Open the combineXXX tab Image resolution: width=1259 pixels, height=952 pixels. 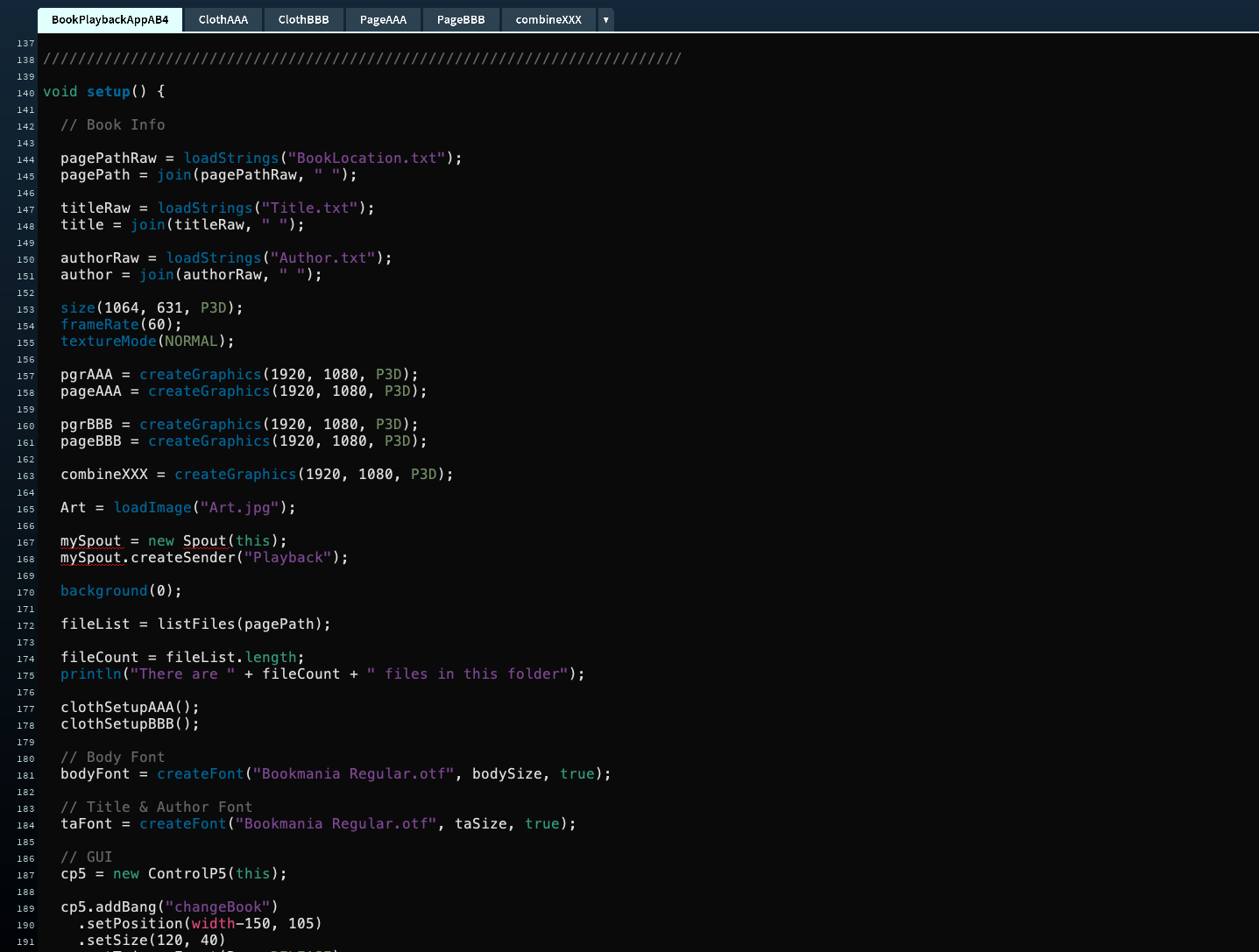point(548,19)
